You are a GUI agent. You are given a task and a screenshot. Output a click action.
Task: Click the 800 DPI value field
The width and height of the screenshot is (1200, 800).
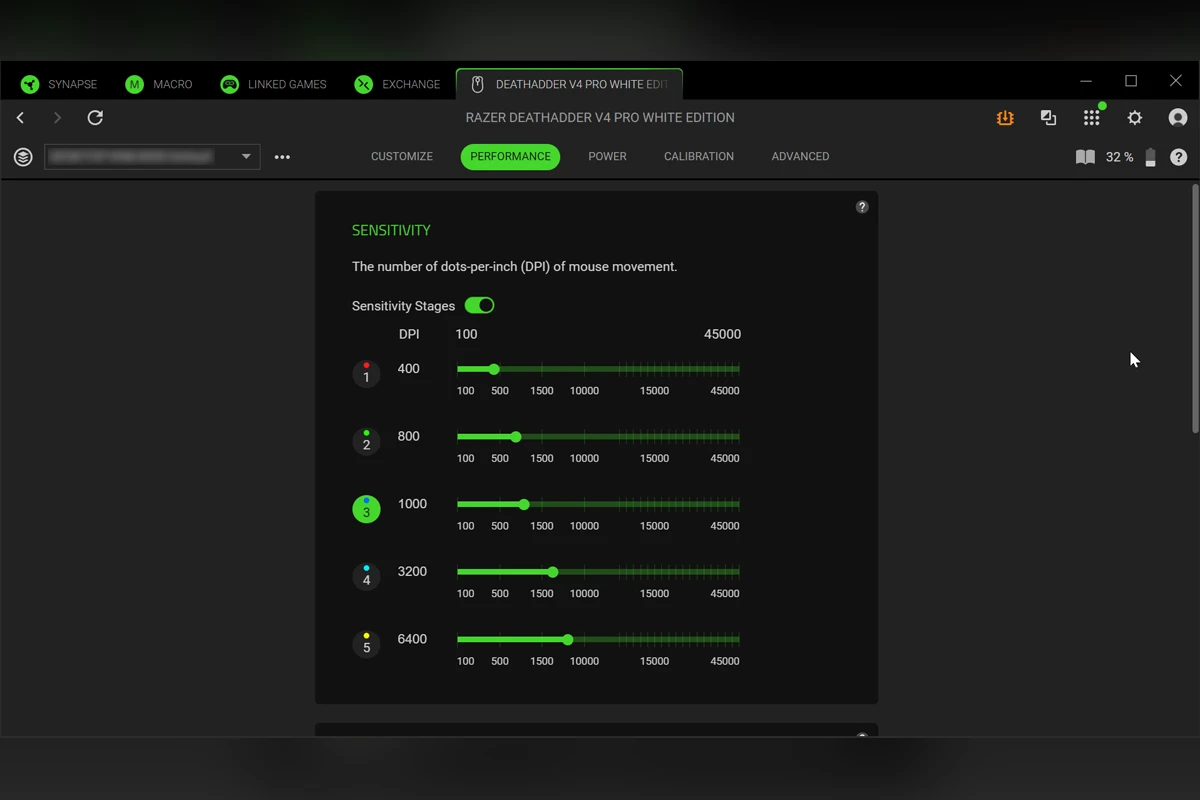(x=409, y=437)
